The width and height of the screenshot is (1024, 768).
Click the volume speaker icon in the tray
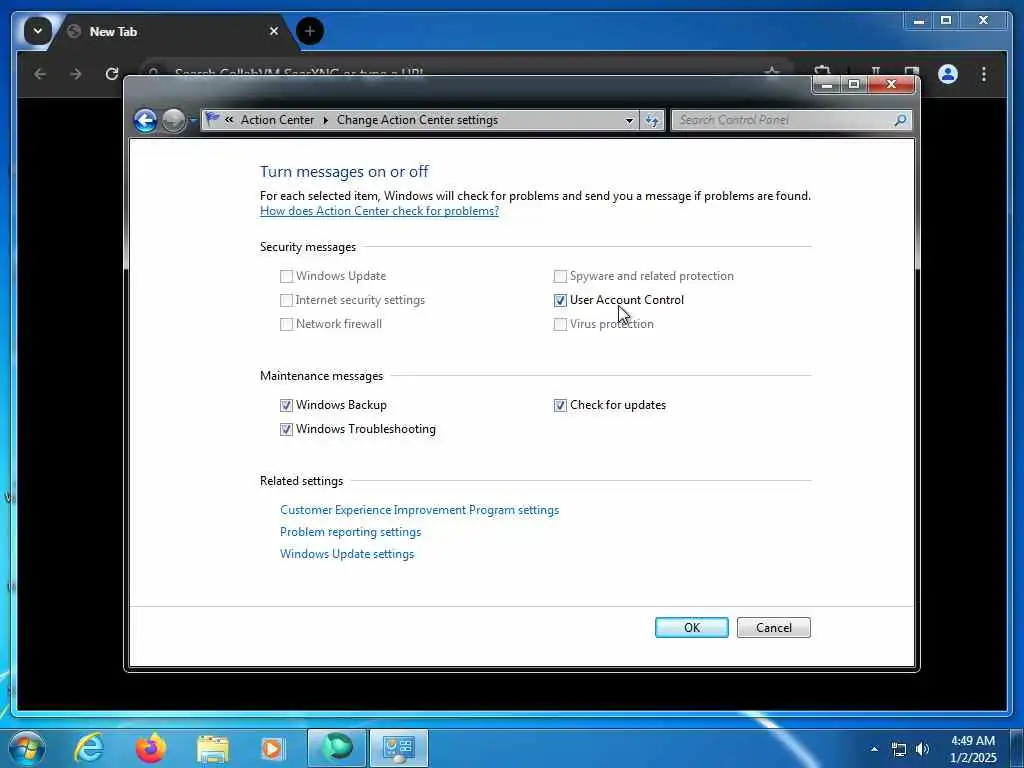pyautogui.click(x=922, y=750)
